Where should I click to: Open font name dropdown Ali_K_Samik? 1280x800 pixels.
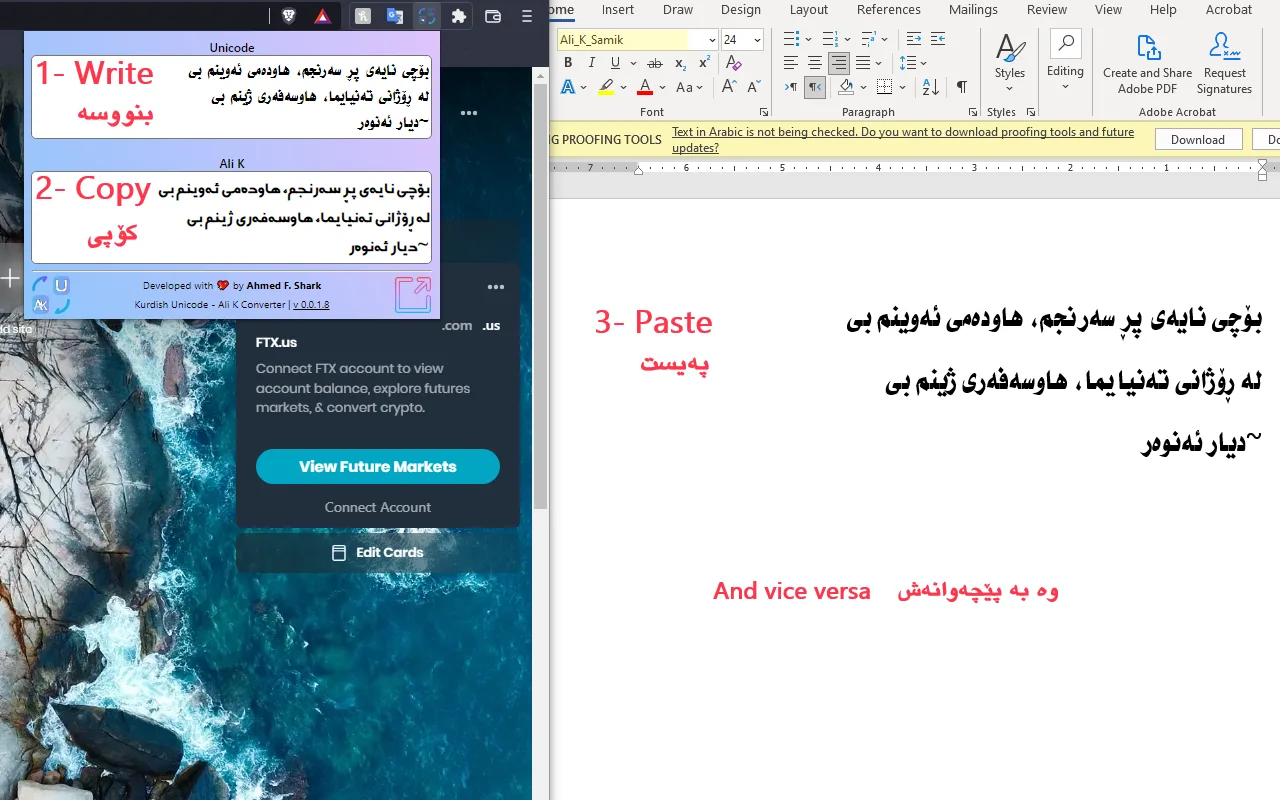coord(712,40)
